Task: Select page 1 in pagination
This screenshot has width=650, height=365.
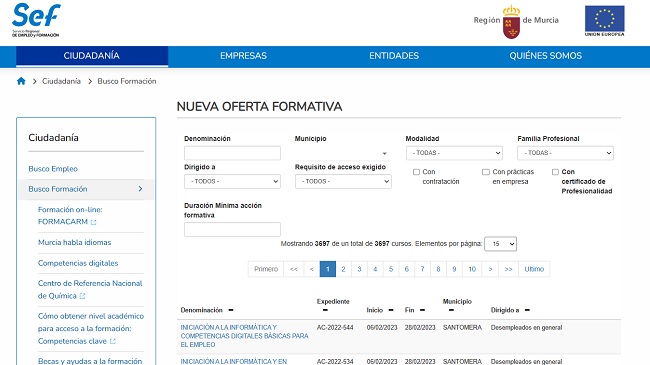Action: tap(327, 269)
